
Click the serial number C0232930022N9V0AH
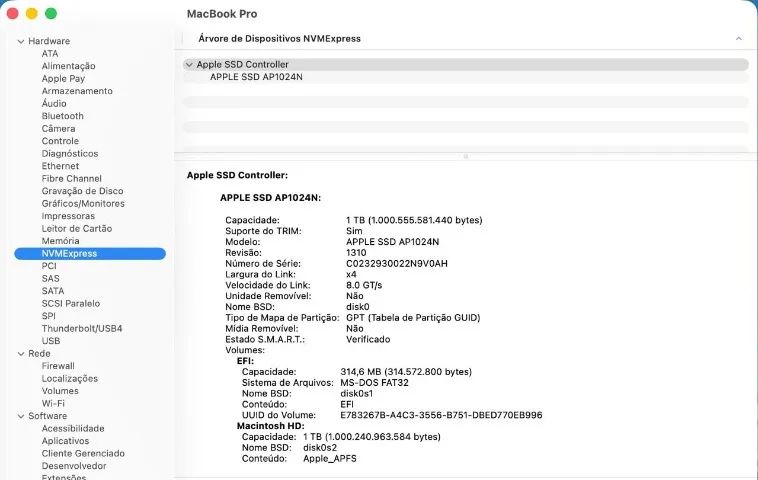pyautogui.click(x=397, y=264)
